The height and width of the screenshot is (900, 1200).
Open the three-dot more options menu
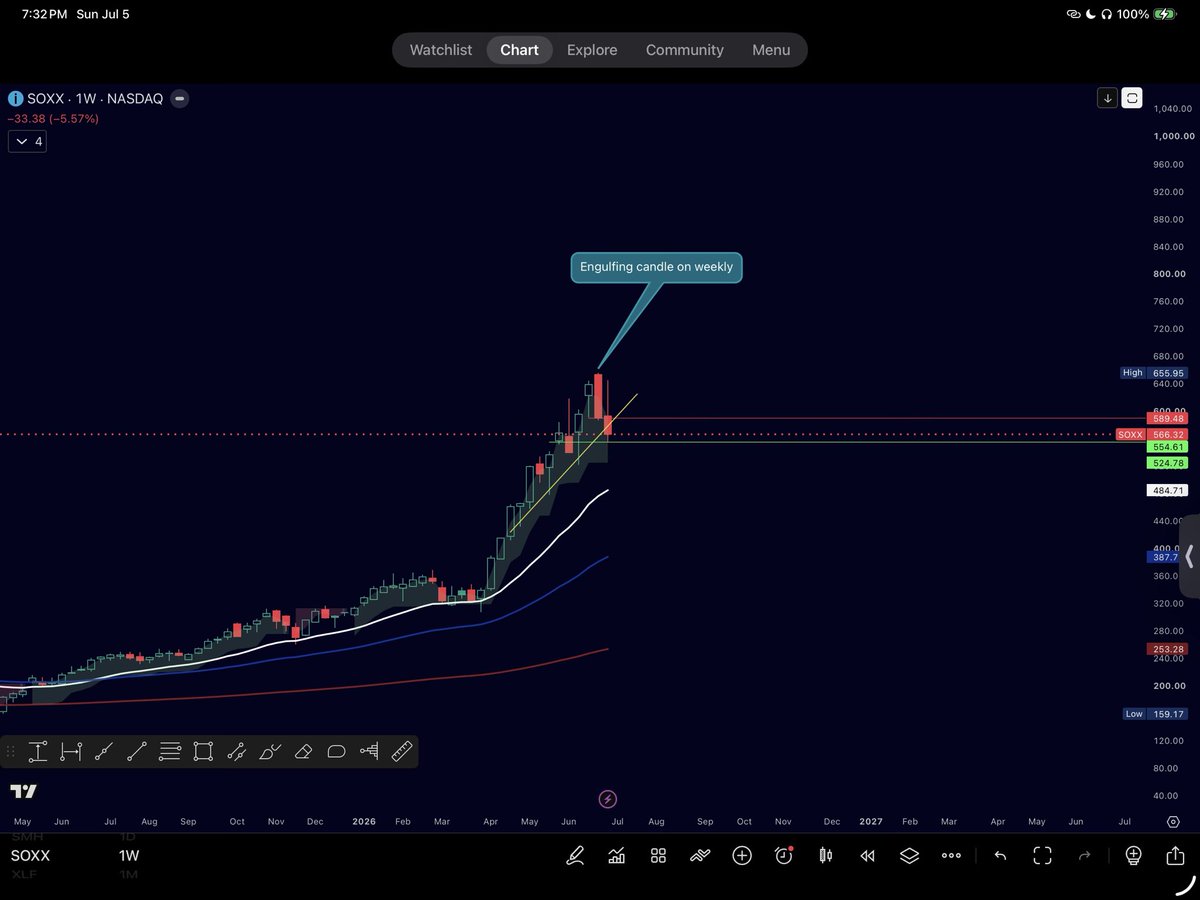click(x=951, y=855)
